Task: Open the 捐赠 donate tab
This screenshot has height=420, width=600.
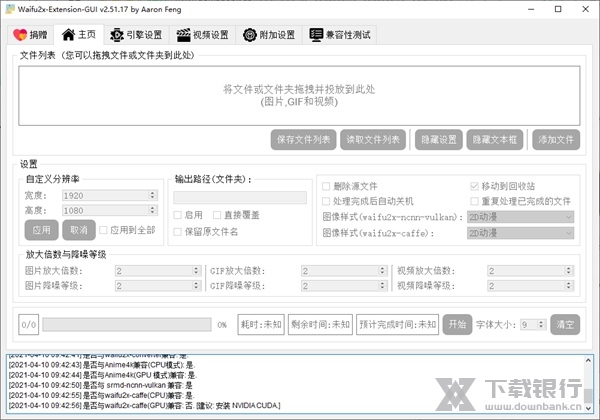Action: [30, 35]
